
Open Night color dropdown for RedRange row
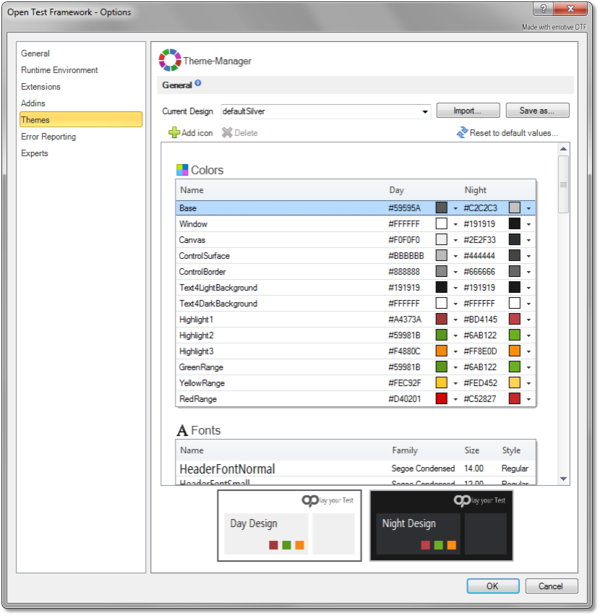tap(529, 400)
